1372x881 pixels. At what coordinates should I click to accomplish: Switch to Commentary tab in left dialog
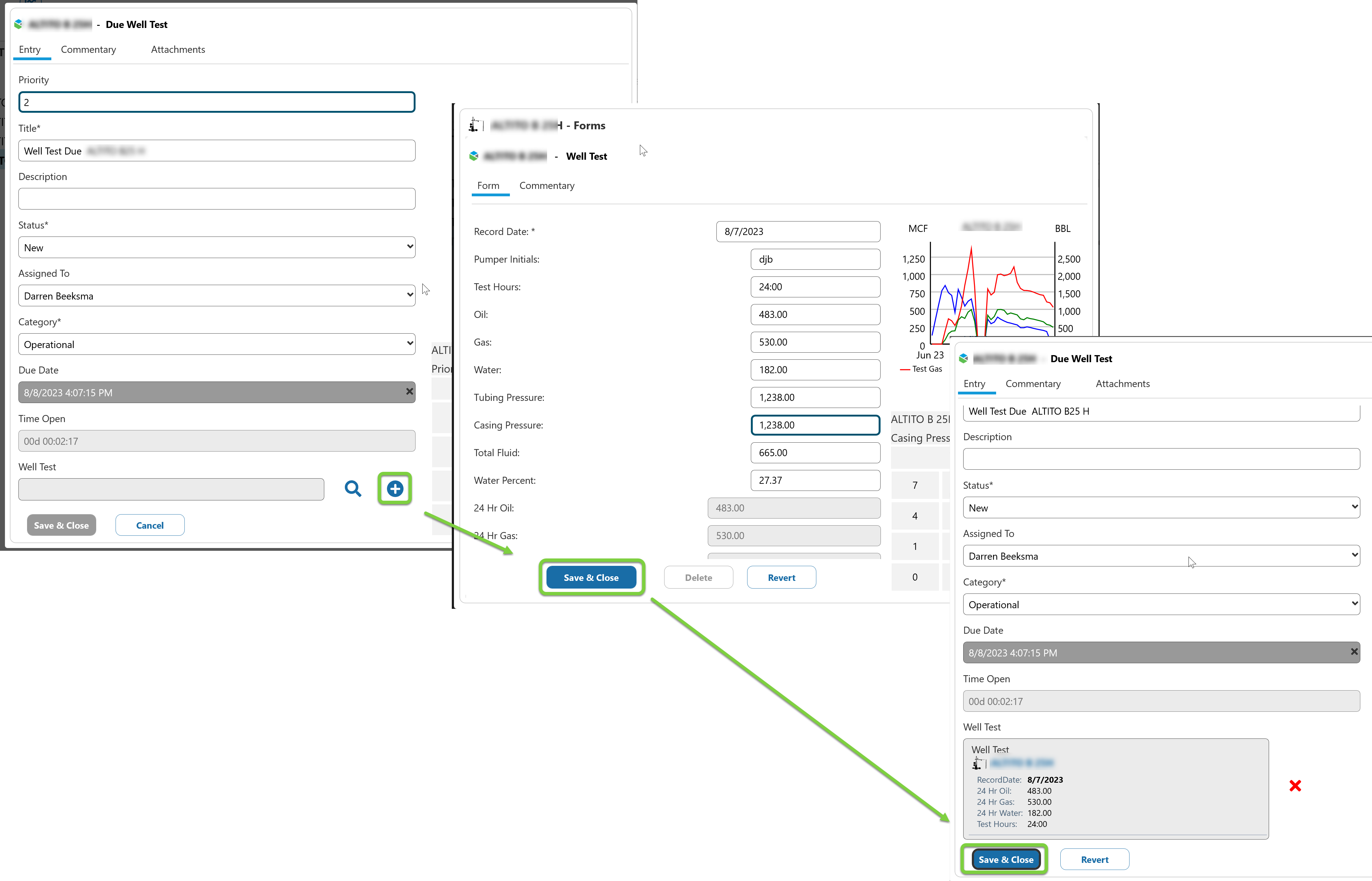click(88, 49)
